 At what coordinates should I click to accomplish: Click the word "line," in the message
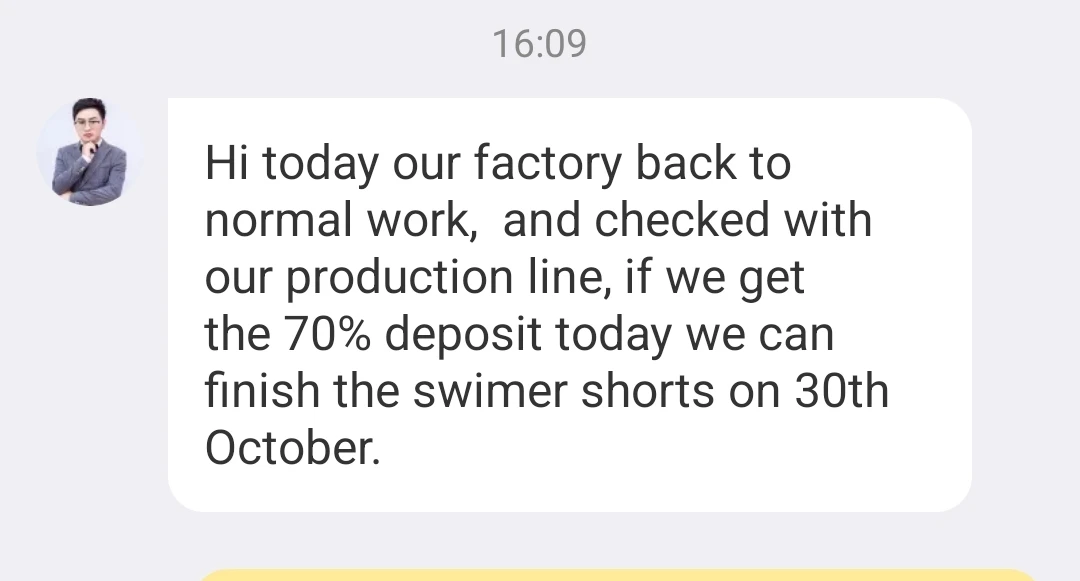pyautogui.click(x=574, y=278)
